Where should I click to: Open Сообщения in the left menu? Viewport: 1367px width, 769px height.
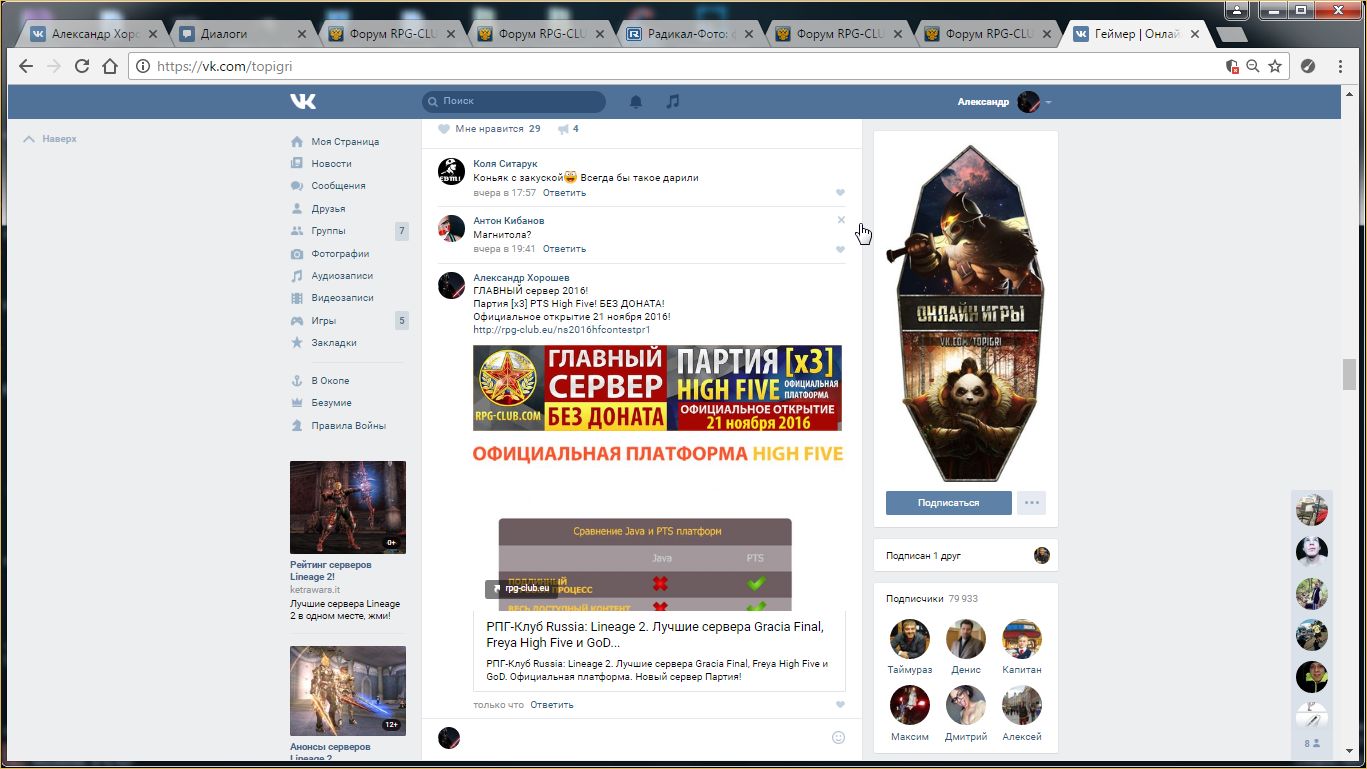(x=338, y=186)
